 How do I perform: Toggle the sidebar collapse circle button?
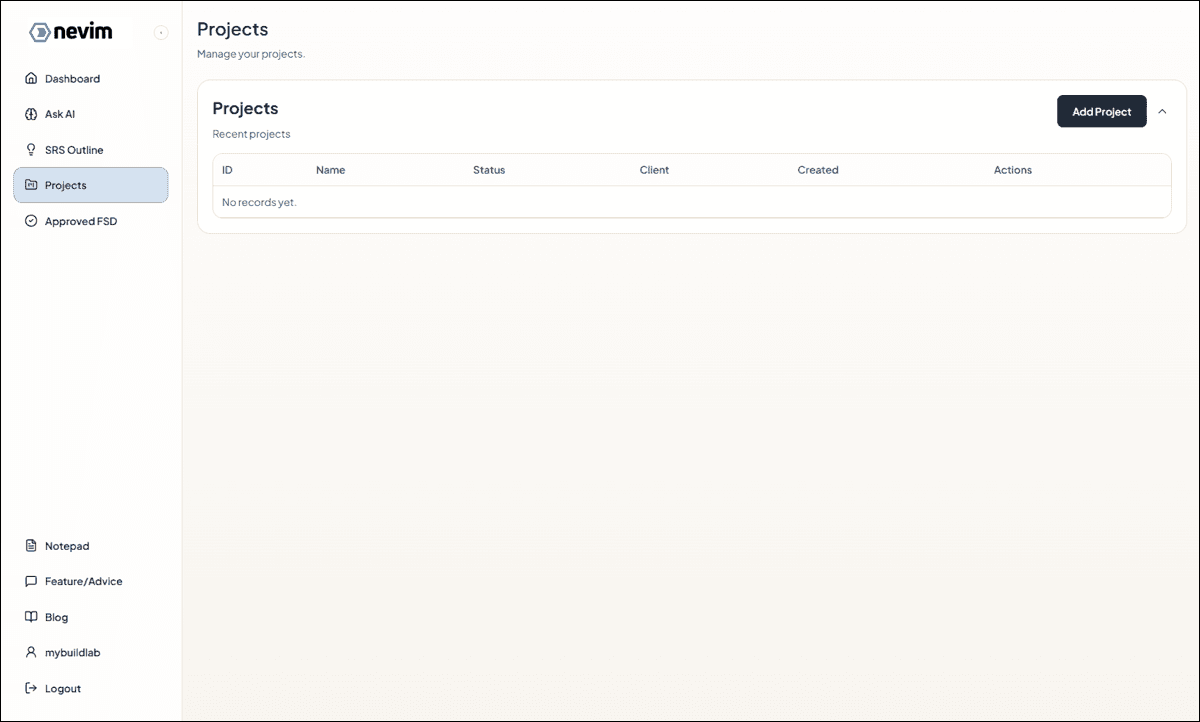pos(160,32)
